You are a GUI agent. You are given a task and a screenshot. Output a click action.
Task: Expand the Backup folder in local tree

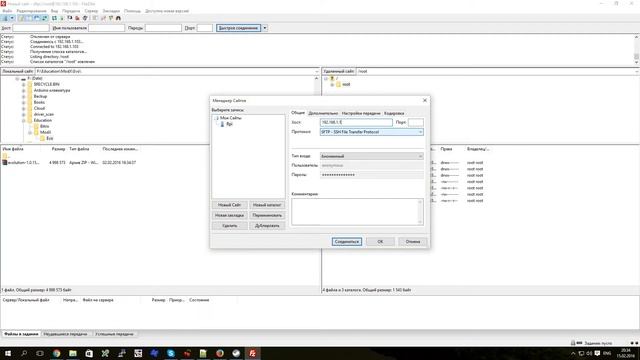click(24, 97)
